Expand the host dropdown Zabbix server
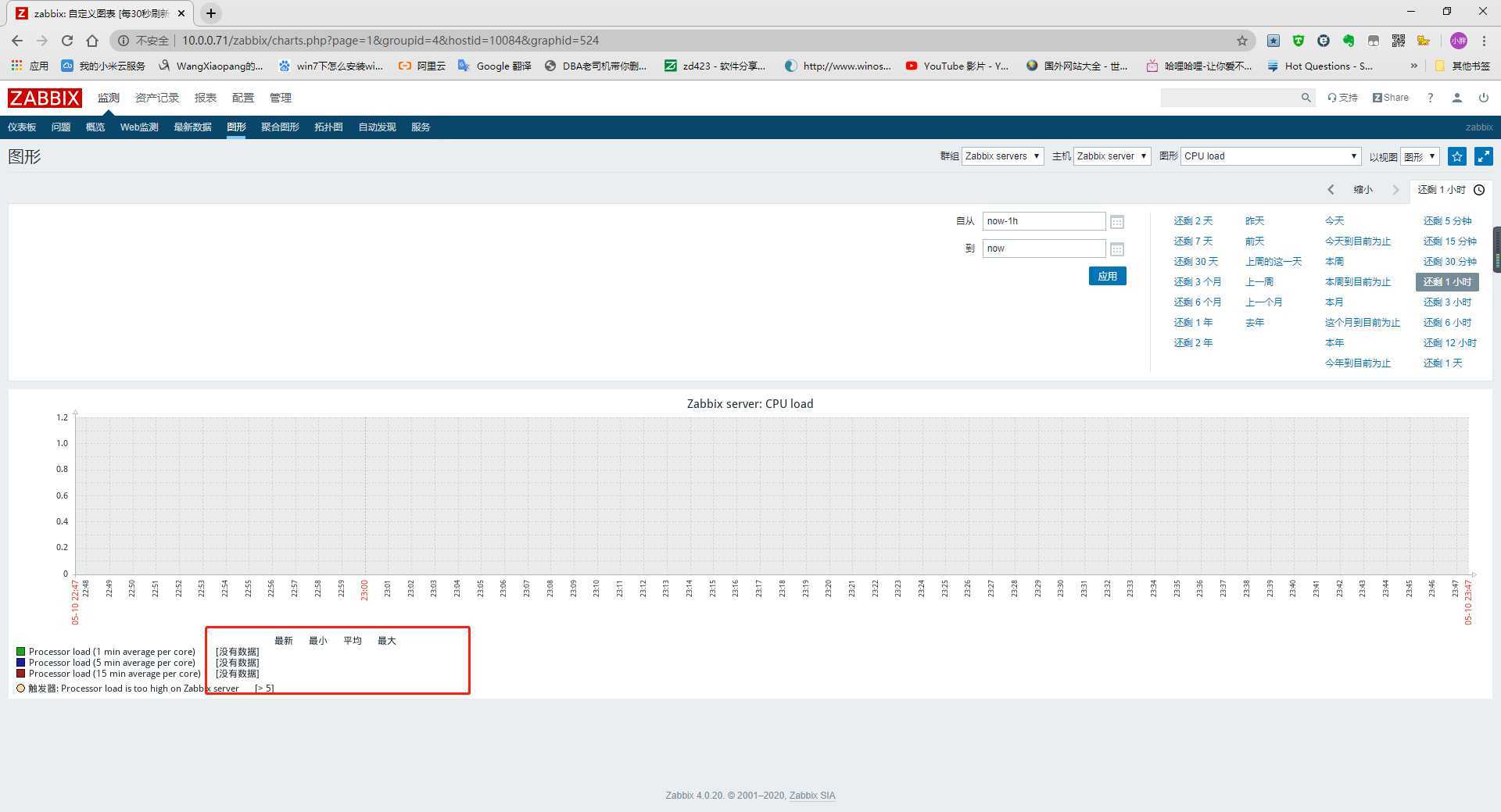Image resolution: width=1501 pixels, height=812 pixels. (x=1112, y=156)
